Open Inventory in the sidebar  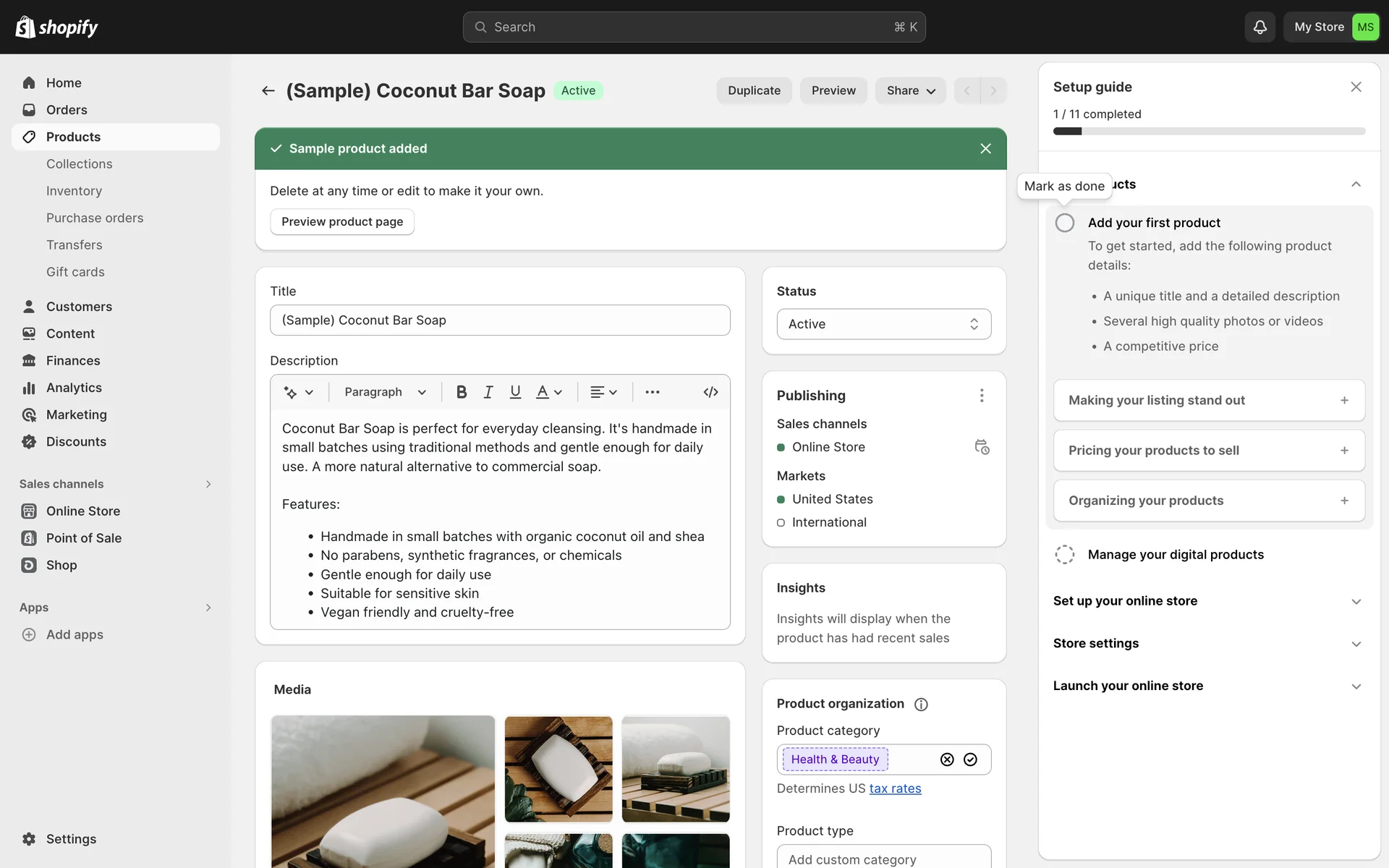[x=74, y=191]
